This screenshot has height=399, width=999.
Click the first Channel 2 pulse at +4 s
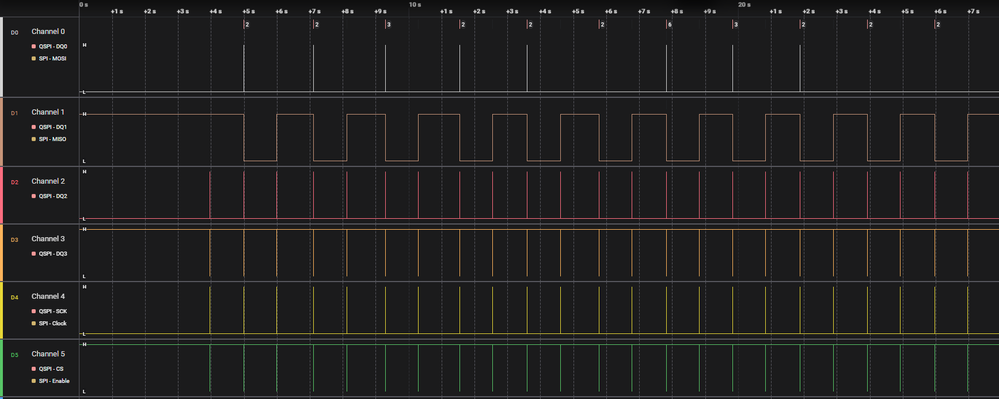coord(210,195)
